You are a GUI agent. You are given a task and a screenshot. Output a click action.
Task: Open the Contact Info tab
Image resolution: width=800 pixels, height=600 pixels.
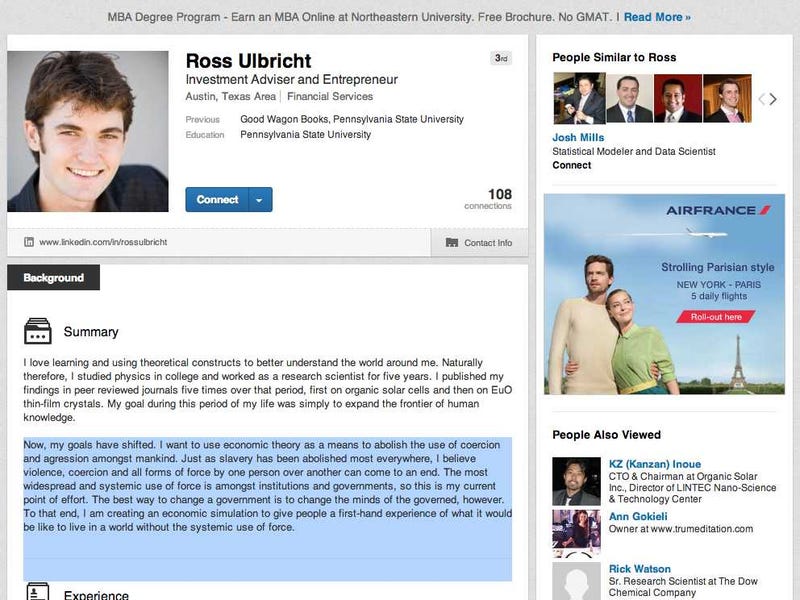tap(480, 242)
